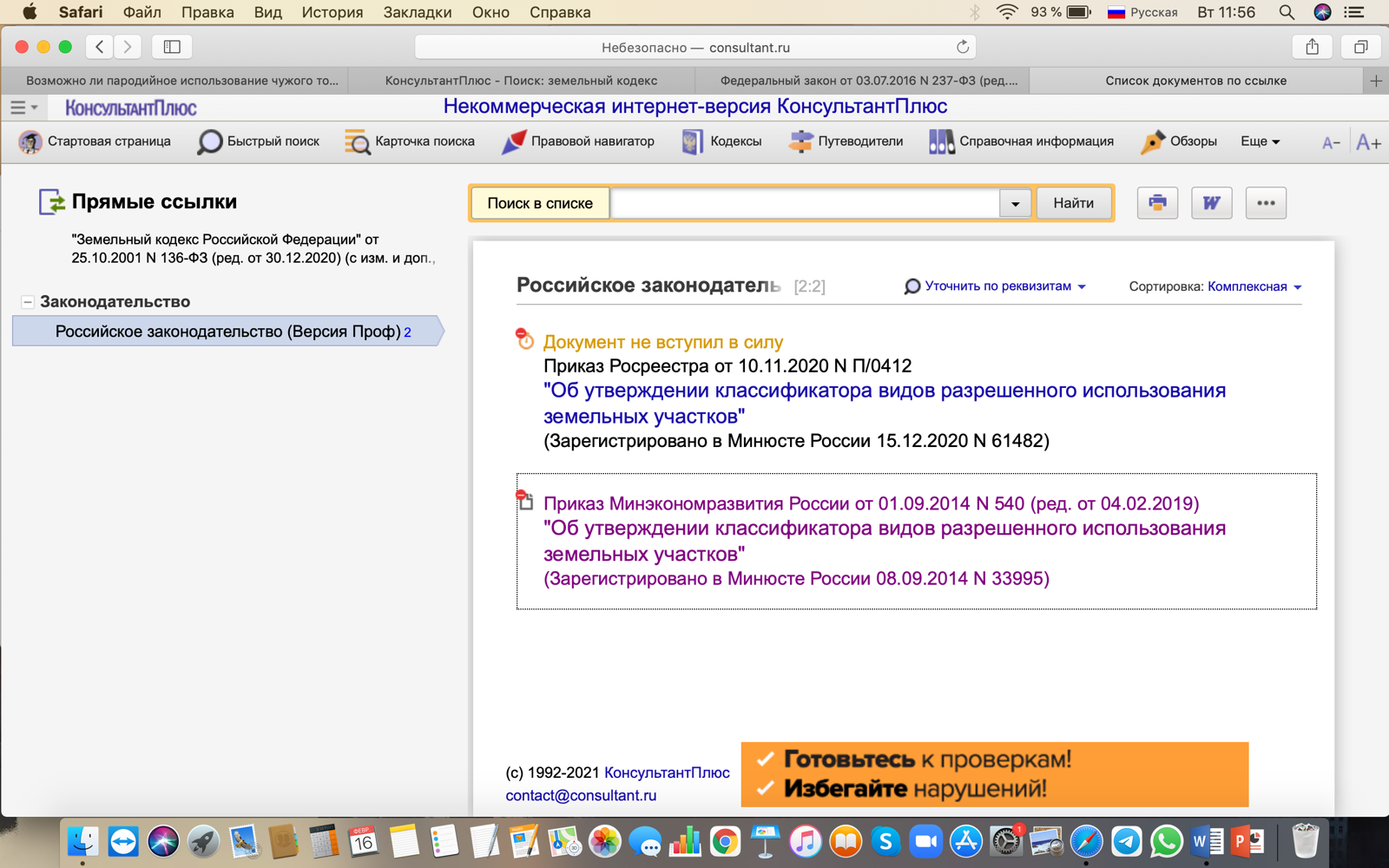Open Zoom from the Dock
The height and width of the screenshot is (868, 1389).
(925, 841)
